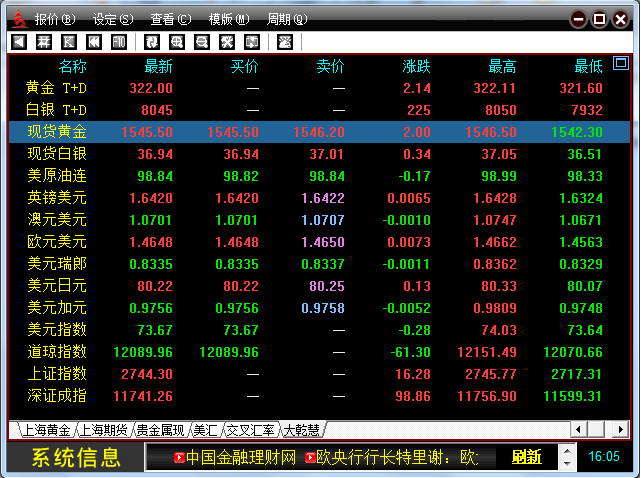Image resolution: width=641 pixels, height=478 pixels.
Task: Open the 中国金融理财网 news link
Action: 241,457
